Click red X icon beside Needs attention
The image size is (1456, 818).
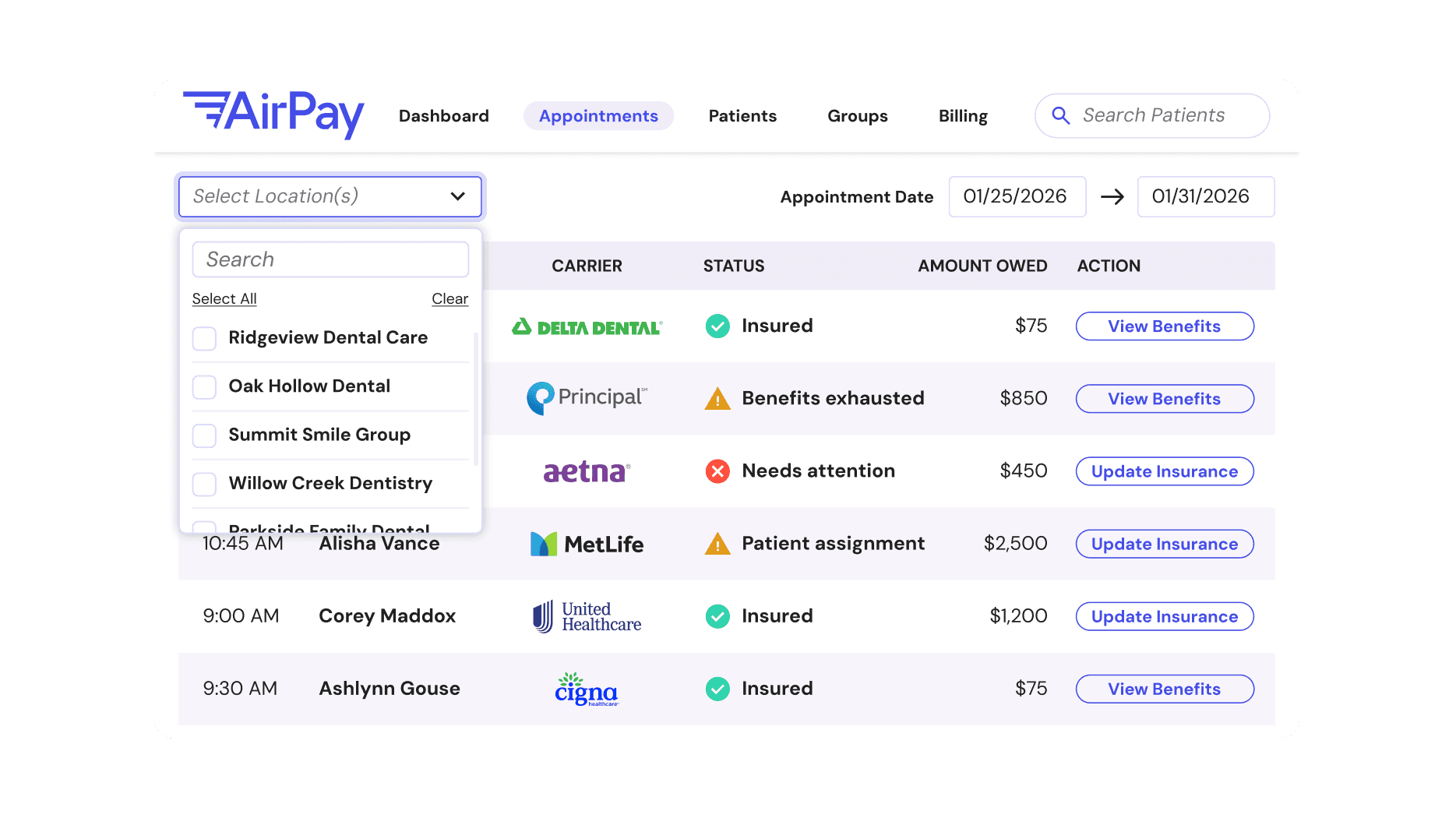click(717, 471)
